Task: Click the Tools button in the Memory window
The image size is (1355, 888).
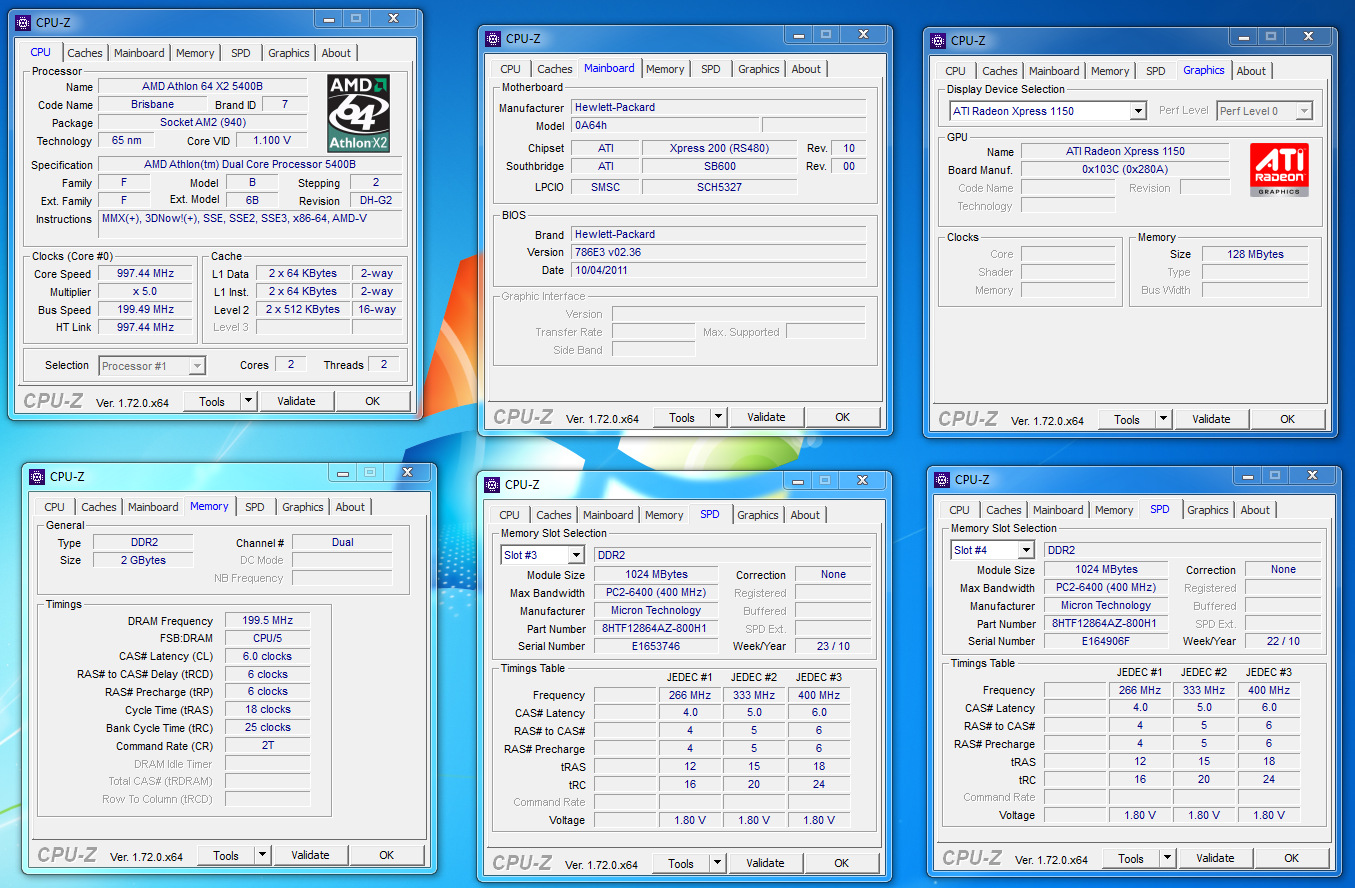Action: point(226,855)
